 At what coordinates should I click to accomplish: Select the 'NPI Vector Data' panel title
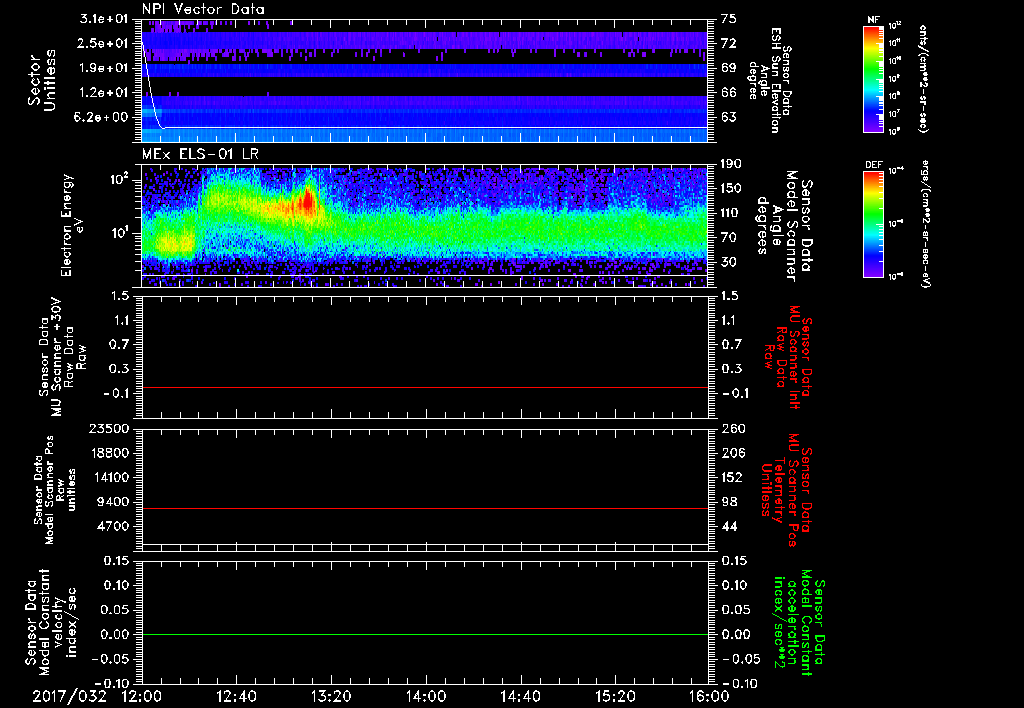point(203,9)
